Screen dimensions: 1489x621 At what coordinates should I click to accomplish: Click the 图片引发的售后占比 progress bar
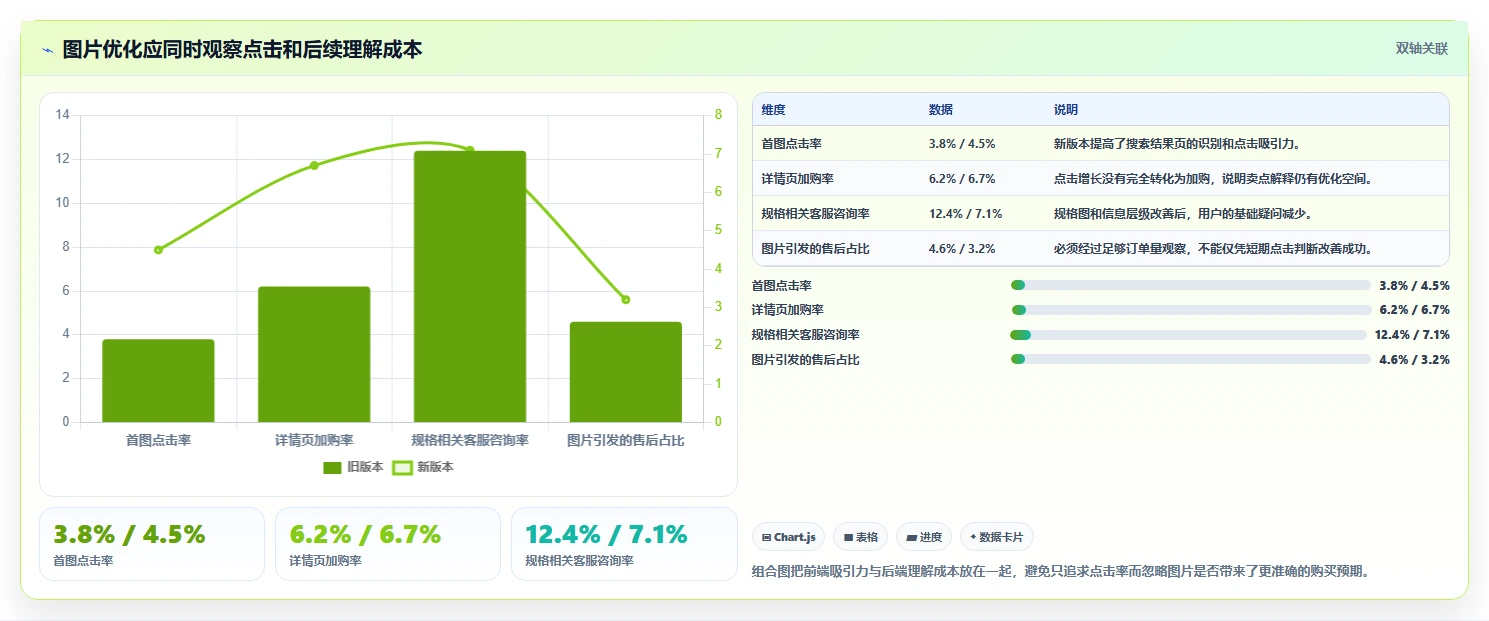pos(1191,359)
